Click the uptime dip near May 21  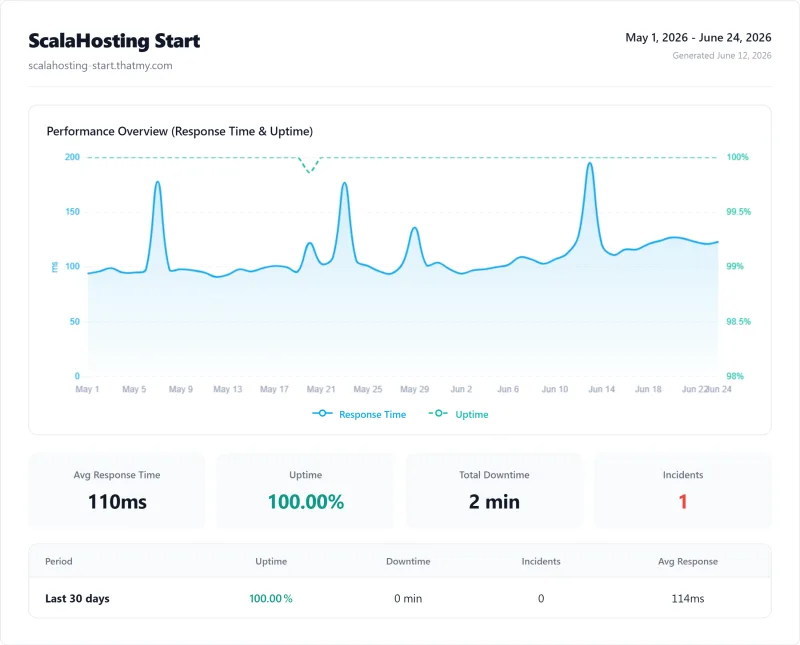(309, 172)
